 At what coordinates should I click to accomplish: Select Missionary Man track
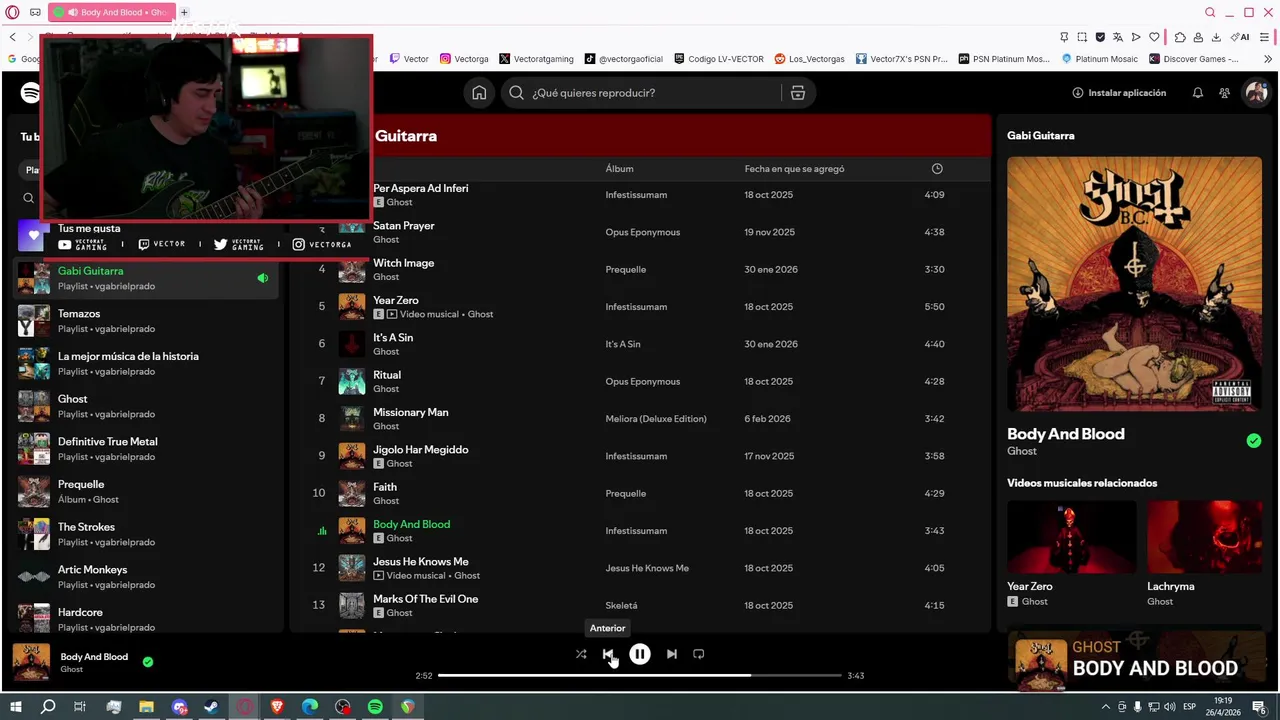pyautogui.click(x=640, y=419)
